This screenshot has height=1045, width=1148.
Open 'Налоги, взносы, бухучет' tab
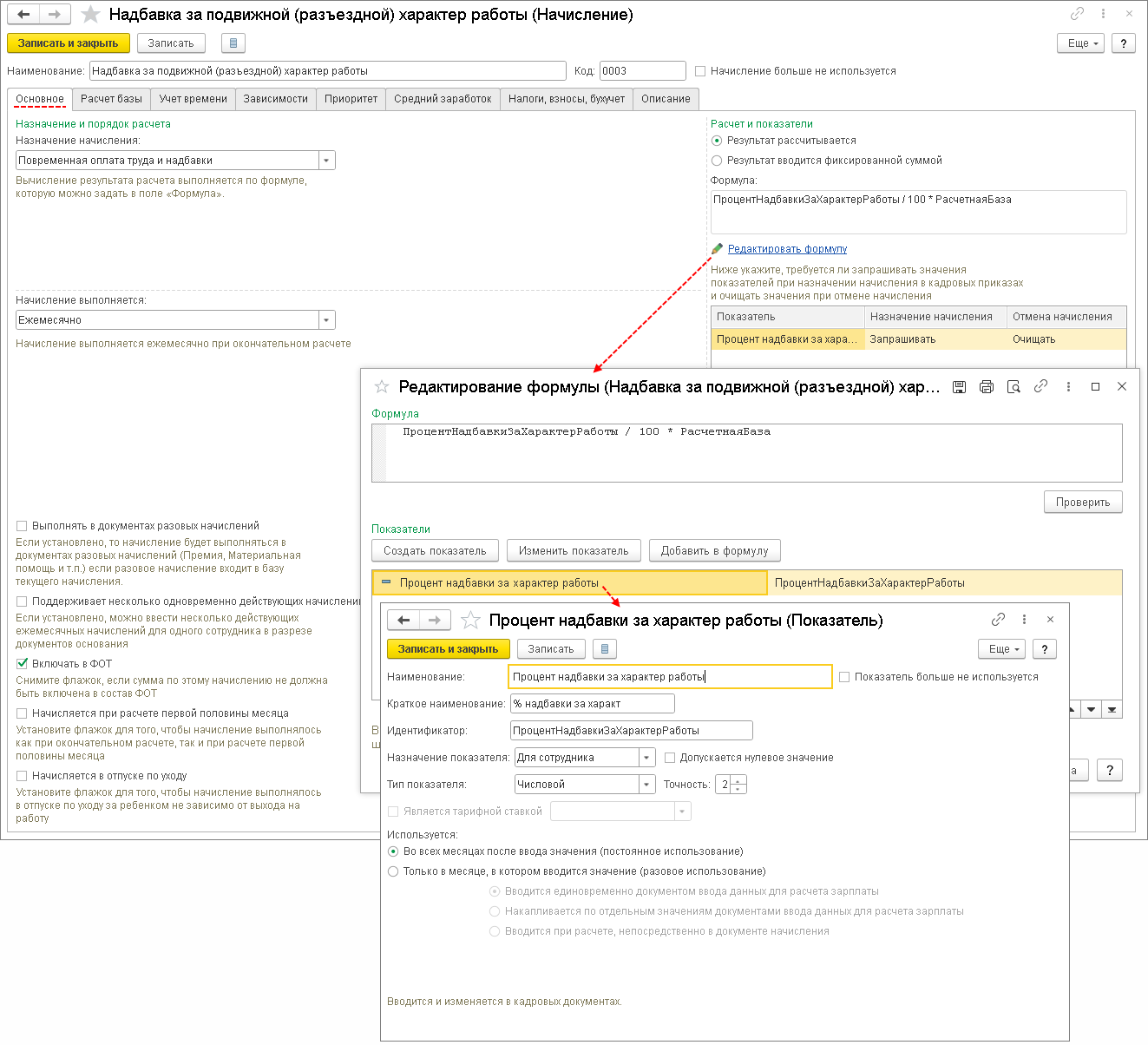tap(567, 99)
